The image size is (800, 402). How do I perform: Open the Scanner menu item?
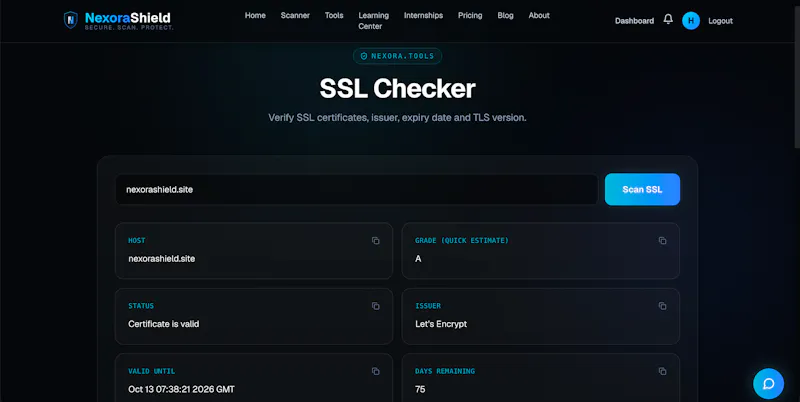click(x=295, y=15)
